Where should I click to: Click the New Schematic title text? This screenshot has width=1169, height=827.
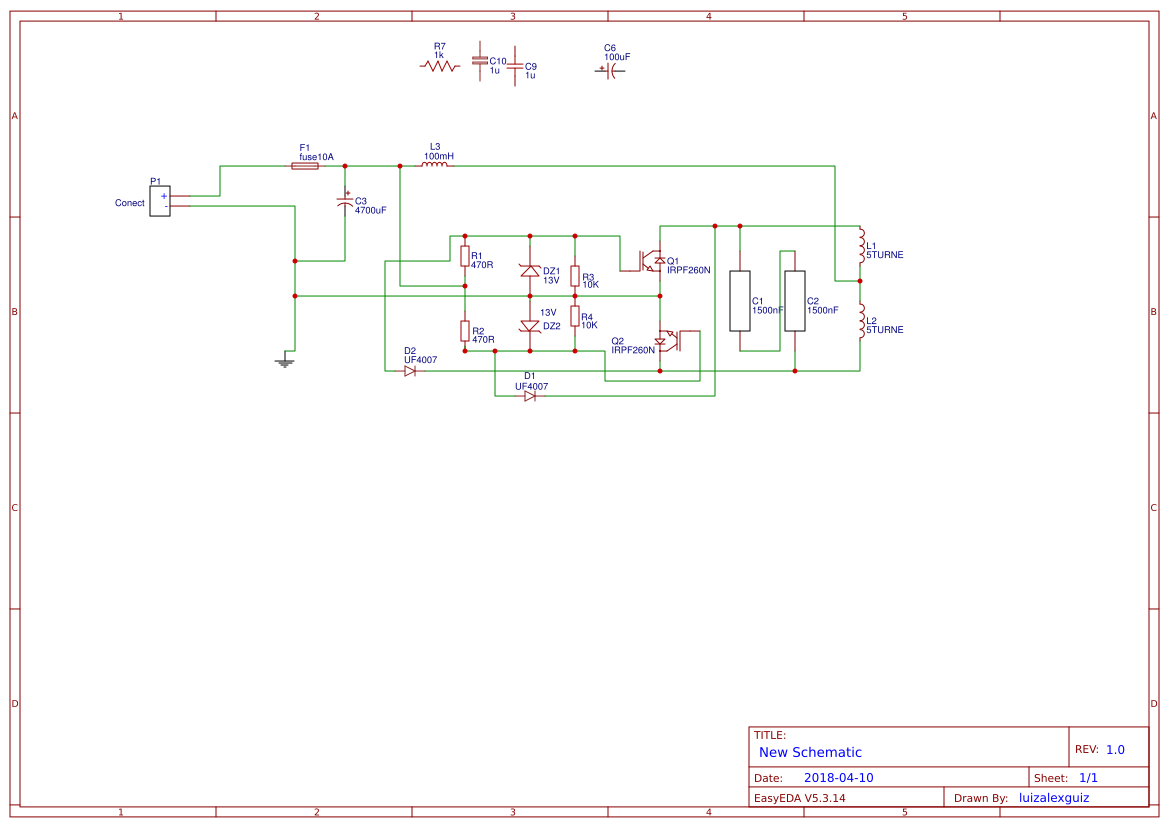click(x=808, y=752)
